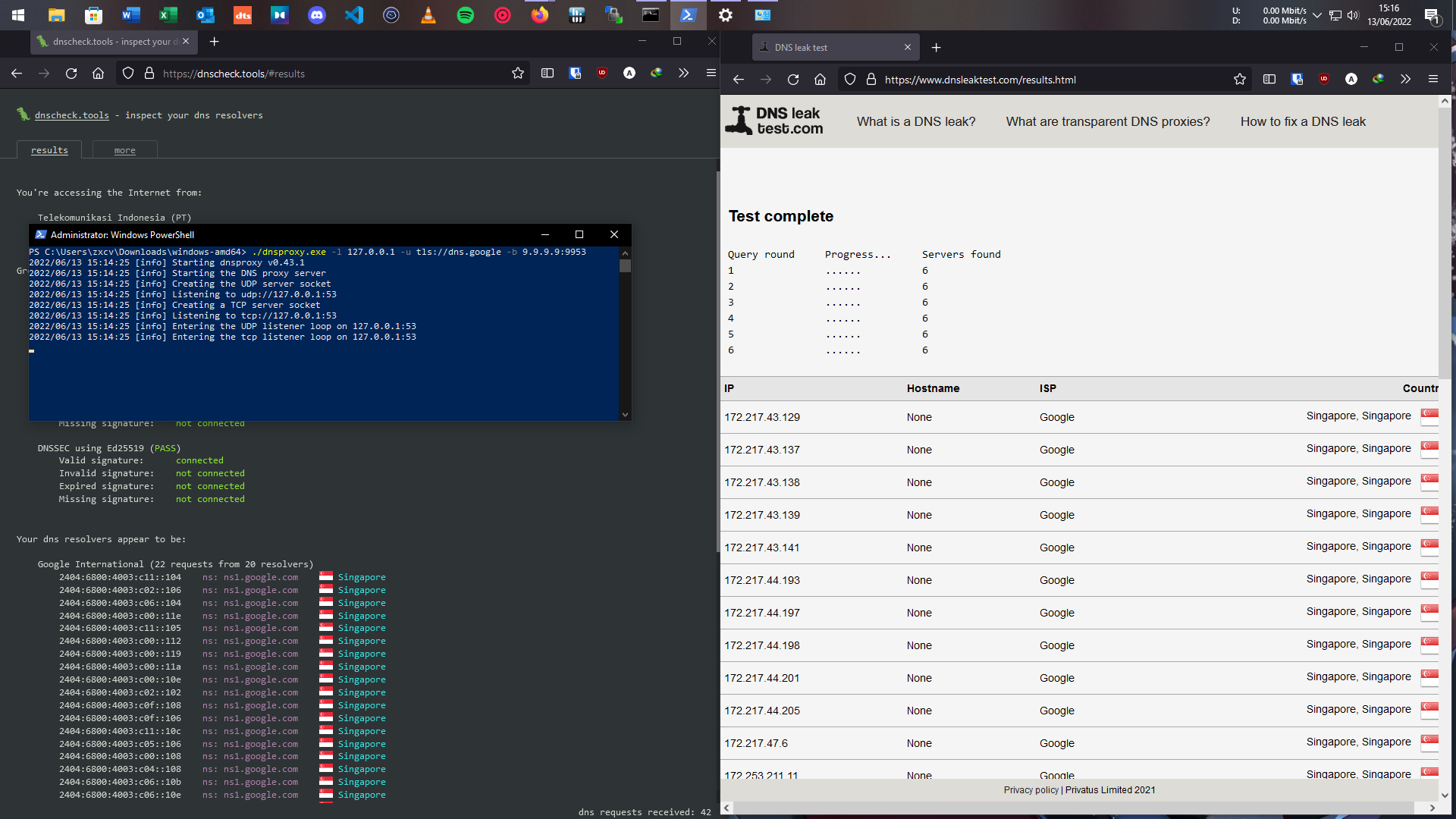Switch to the results tab on dnscheck.tools
This screenshot has height=819, width=1456.
(x=49, y=150)
